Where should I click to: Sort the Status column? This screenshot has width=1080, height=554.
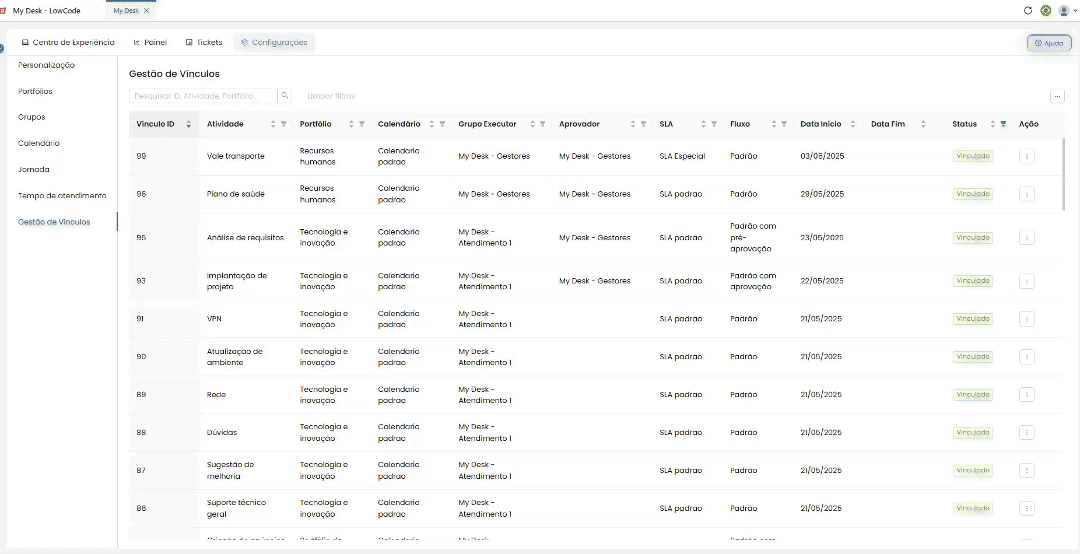click(993, 124)
